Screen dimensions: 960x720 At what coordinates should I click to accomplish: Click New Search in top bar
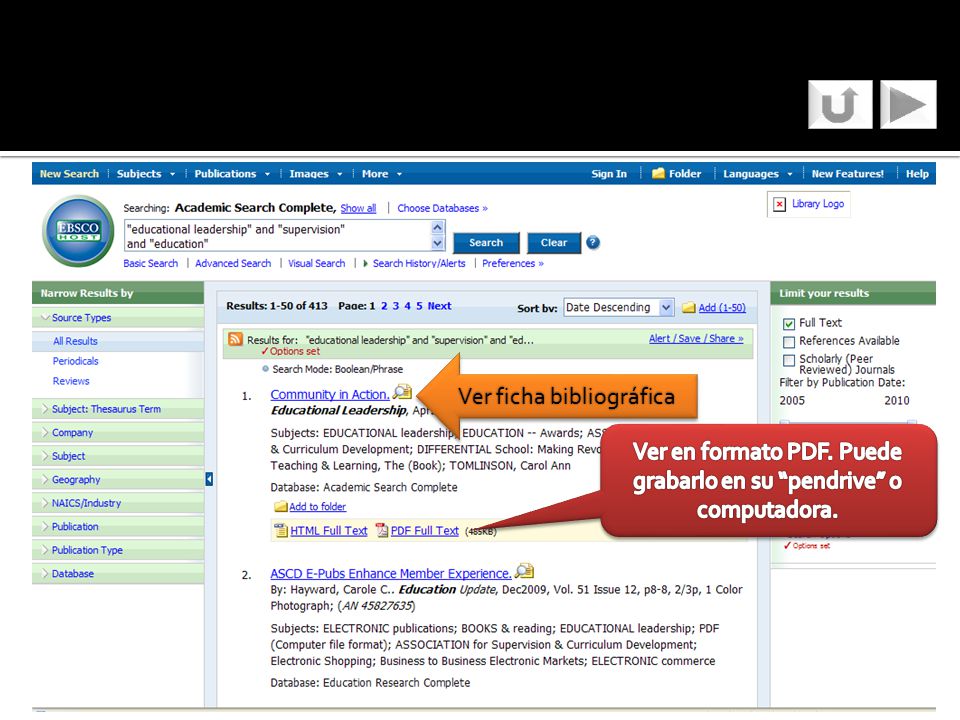pyautogui.click(x=69, y=174)
